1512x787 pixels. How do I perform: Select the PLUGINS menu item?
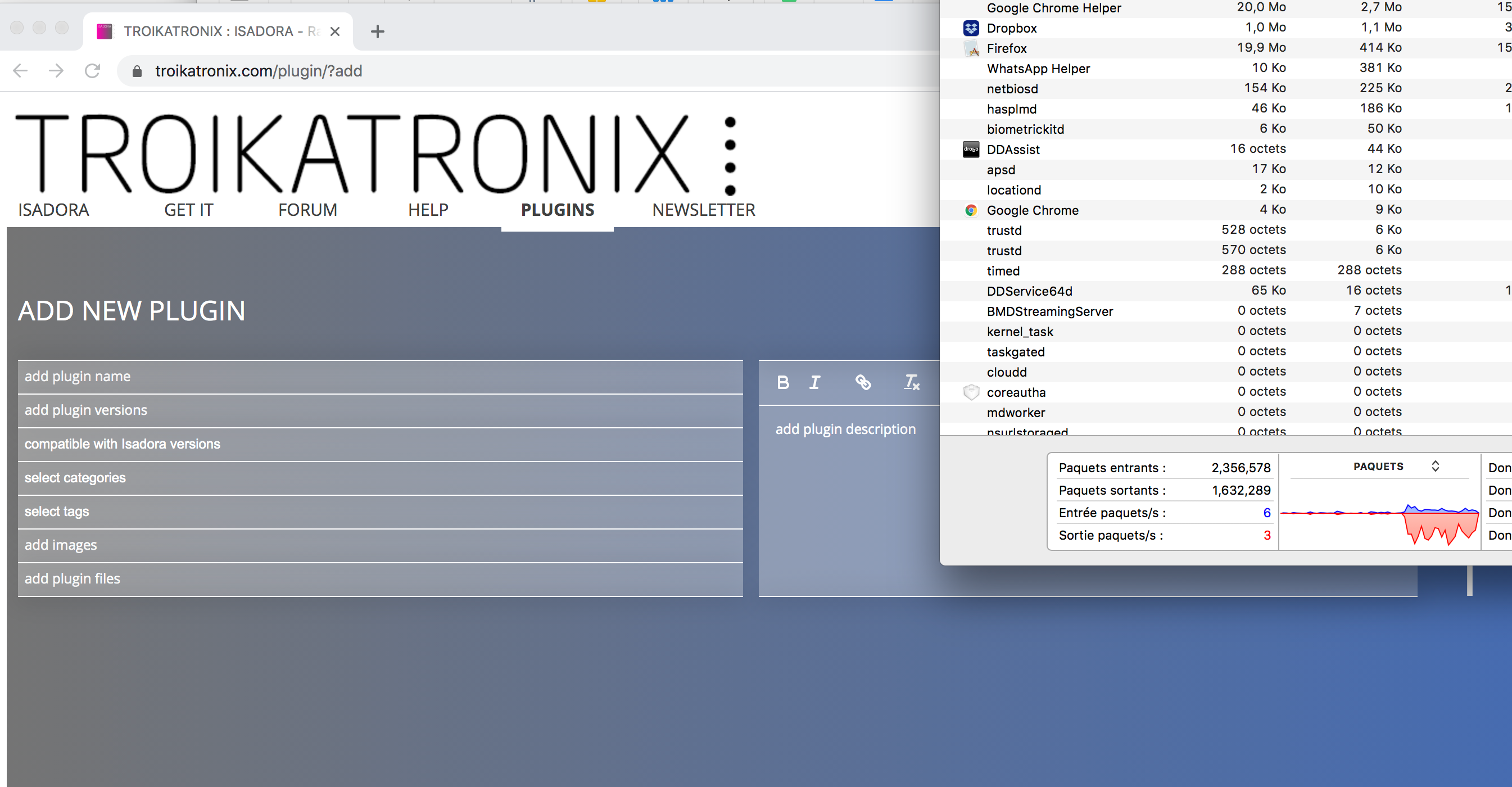tap(558, 210)
